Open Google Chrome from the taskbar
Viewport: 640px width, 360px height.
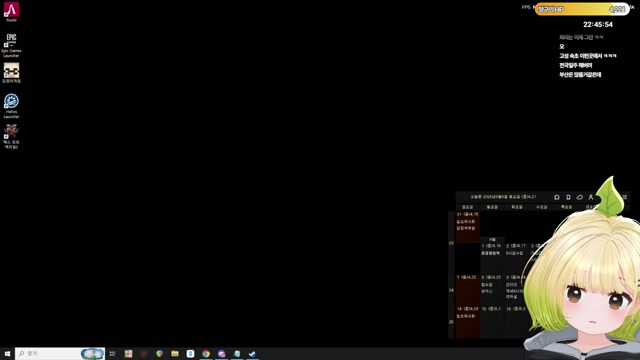pos(206,353)
